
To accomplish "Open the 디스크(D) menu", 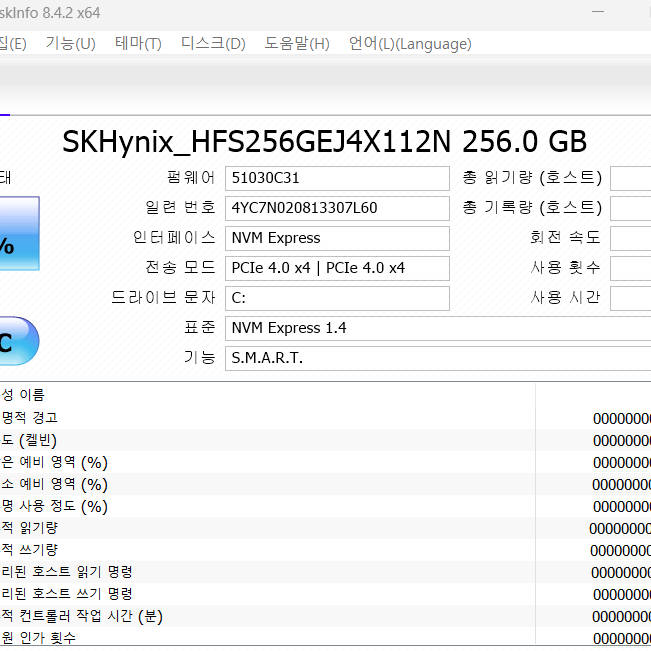I will pos(213,43).
